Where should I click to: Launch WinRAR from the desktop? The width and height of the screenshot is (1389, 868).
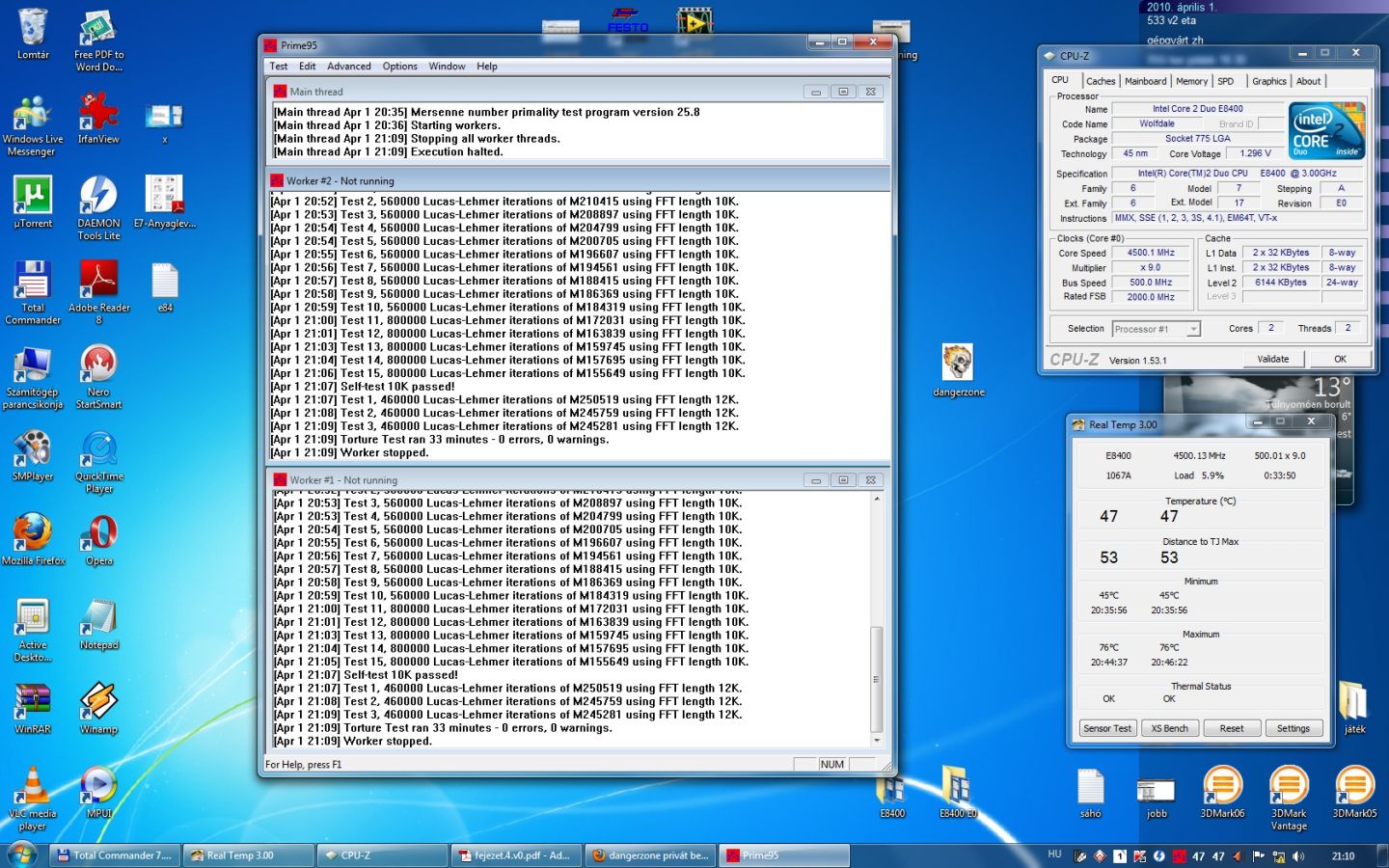pyautogui.click(x=33, y=709)
